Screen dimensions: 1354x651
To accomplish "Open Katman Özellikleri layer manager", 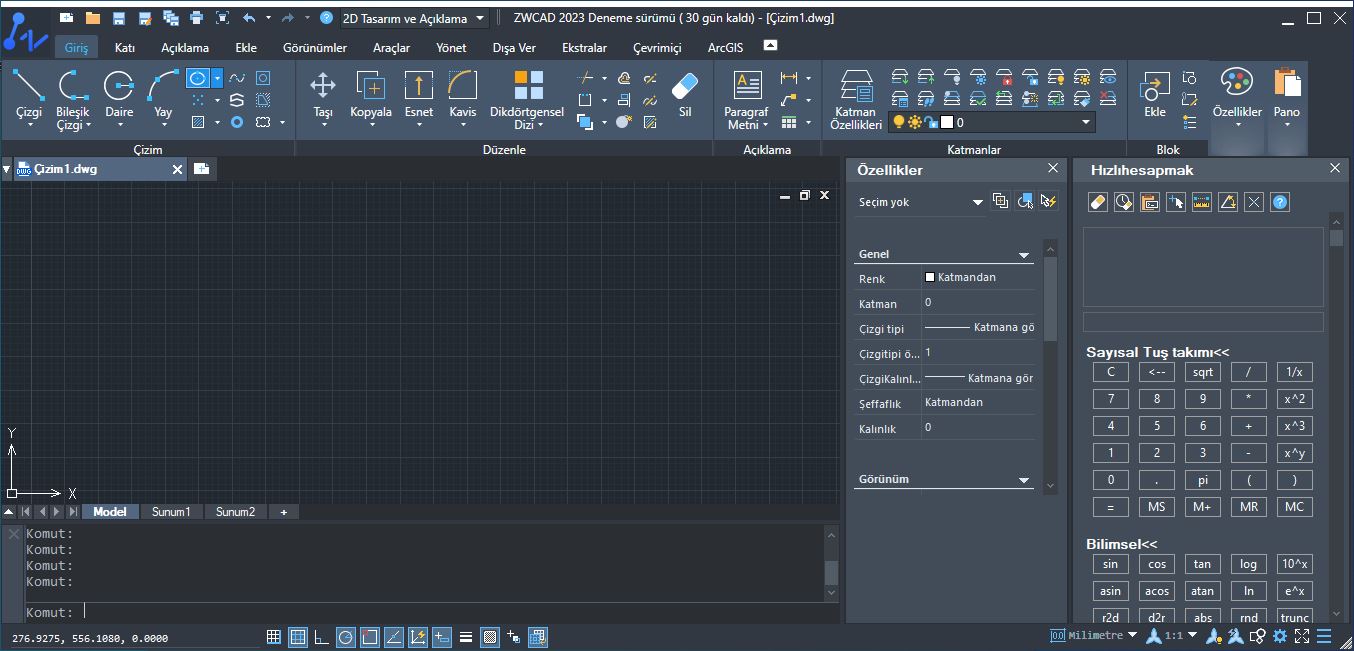I will pyautogui.click(x=856, y=98).
